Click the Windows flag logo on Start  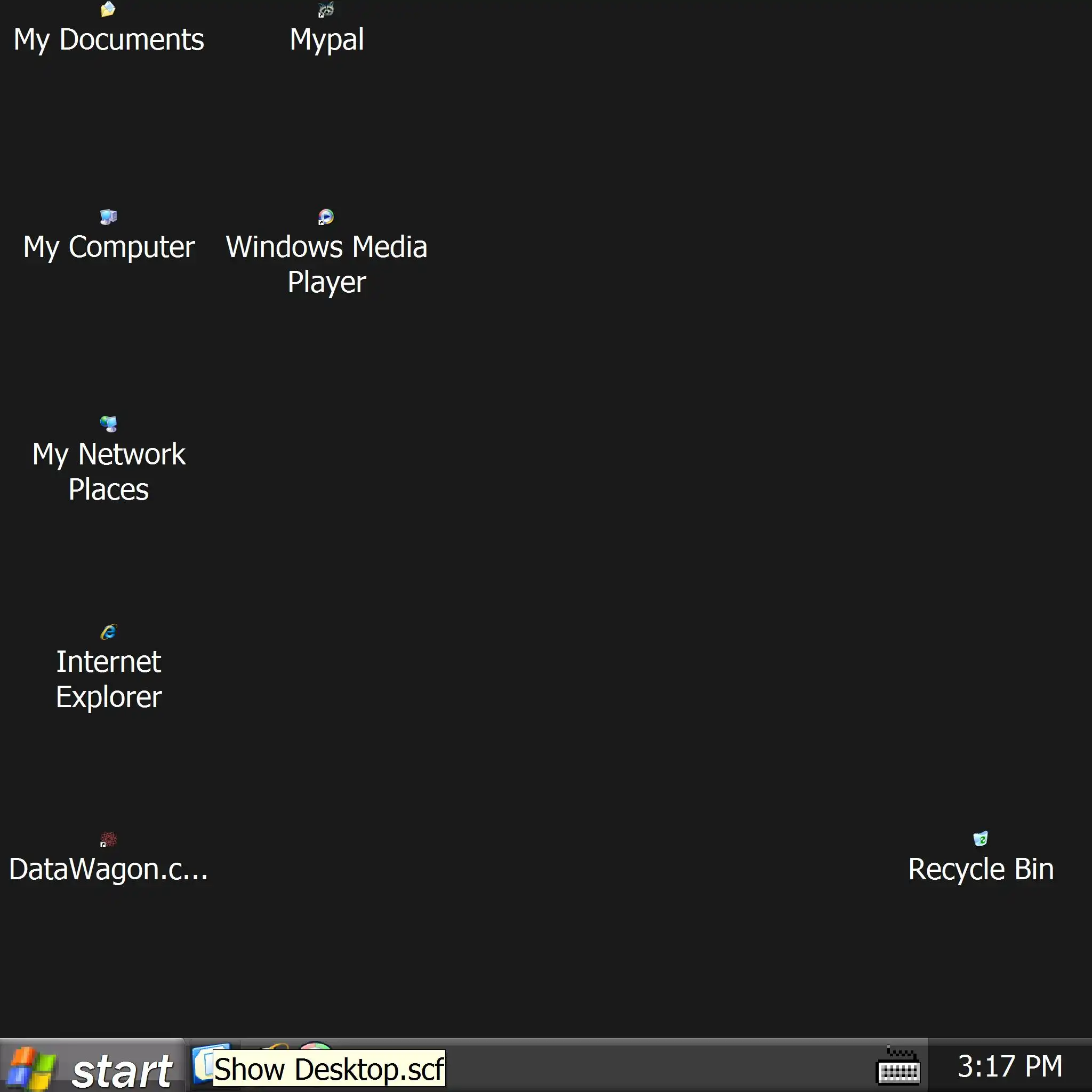(x=31, y=1068)
